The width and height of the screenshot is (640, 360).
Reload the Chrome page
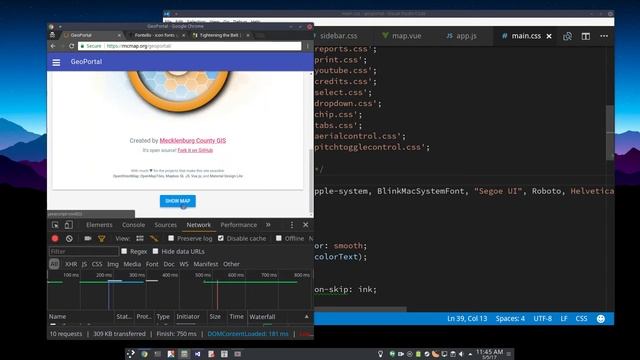(71, 46)
